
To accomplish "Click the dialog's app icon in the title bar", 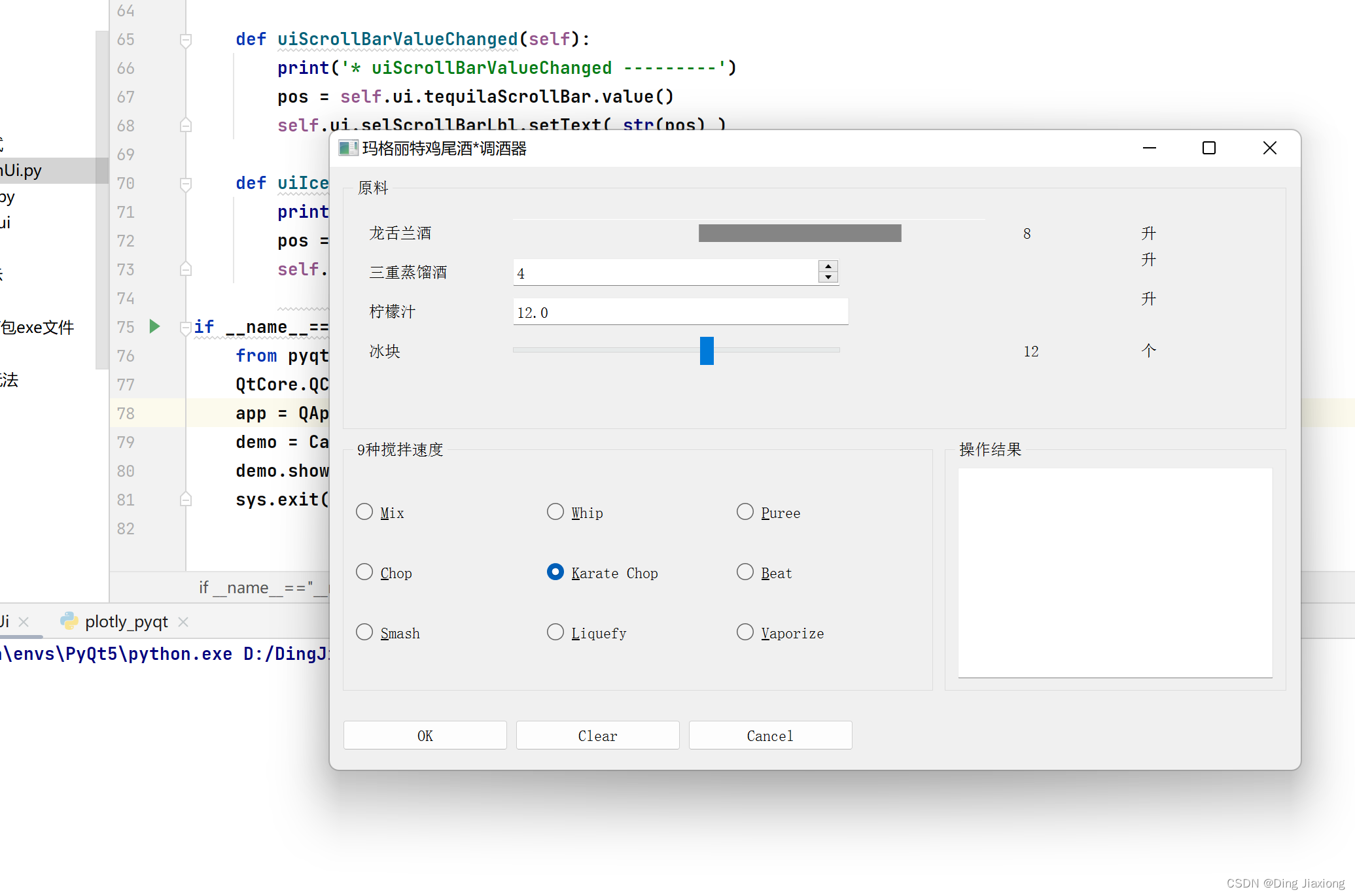I will 347,148.
